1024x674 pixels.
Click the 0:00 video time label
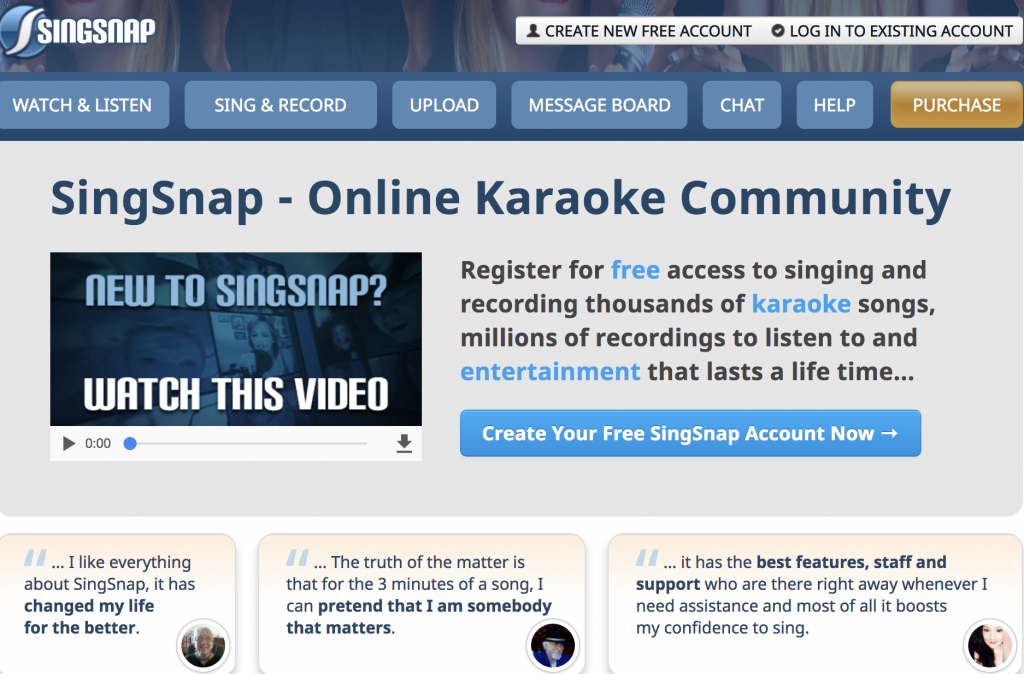tap(98, 443)
